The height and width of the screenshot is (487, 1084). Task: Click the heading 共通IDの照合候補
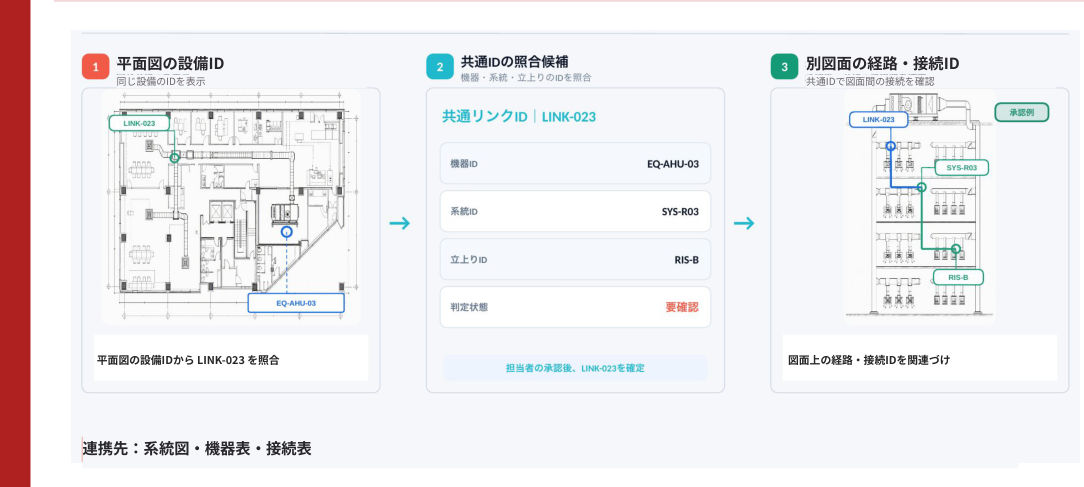pyautogui.click(x=514, y=62)
